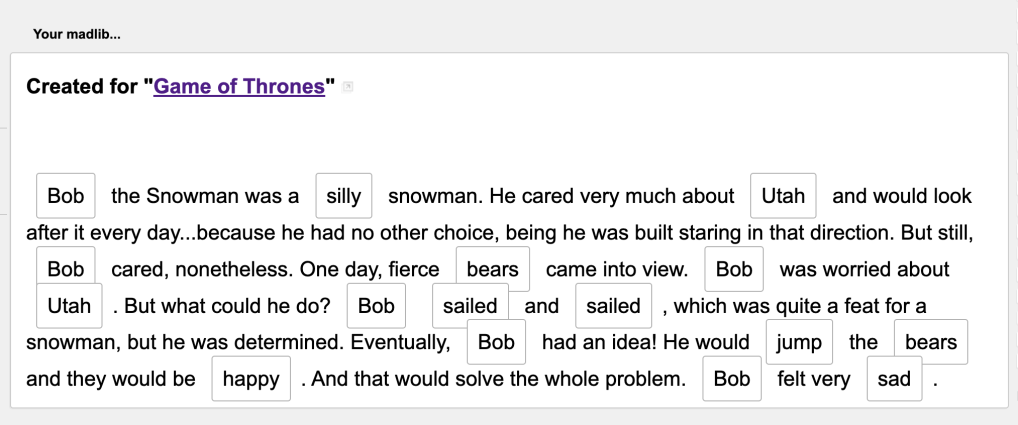This screenshot has width=1018, height=425.
Task: Open the Game of Thrones link
Action: point(239,86)
